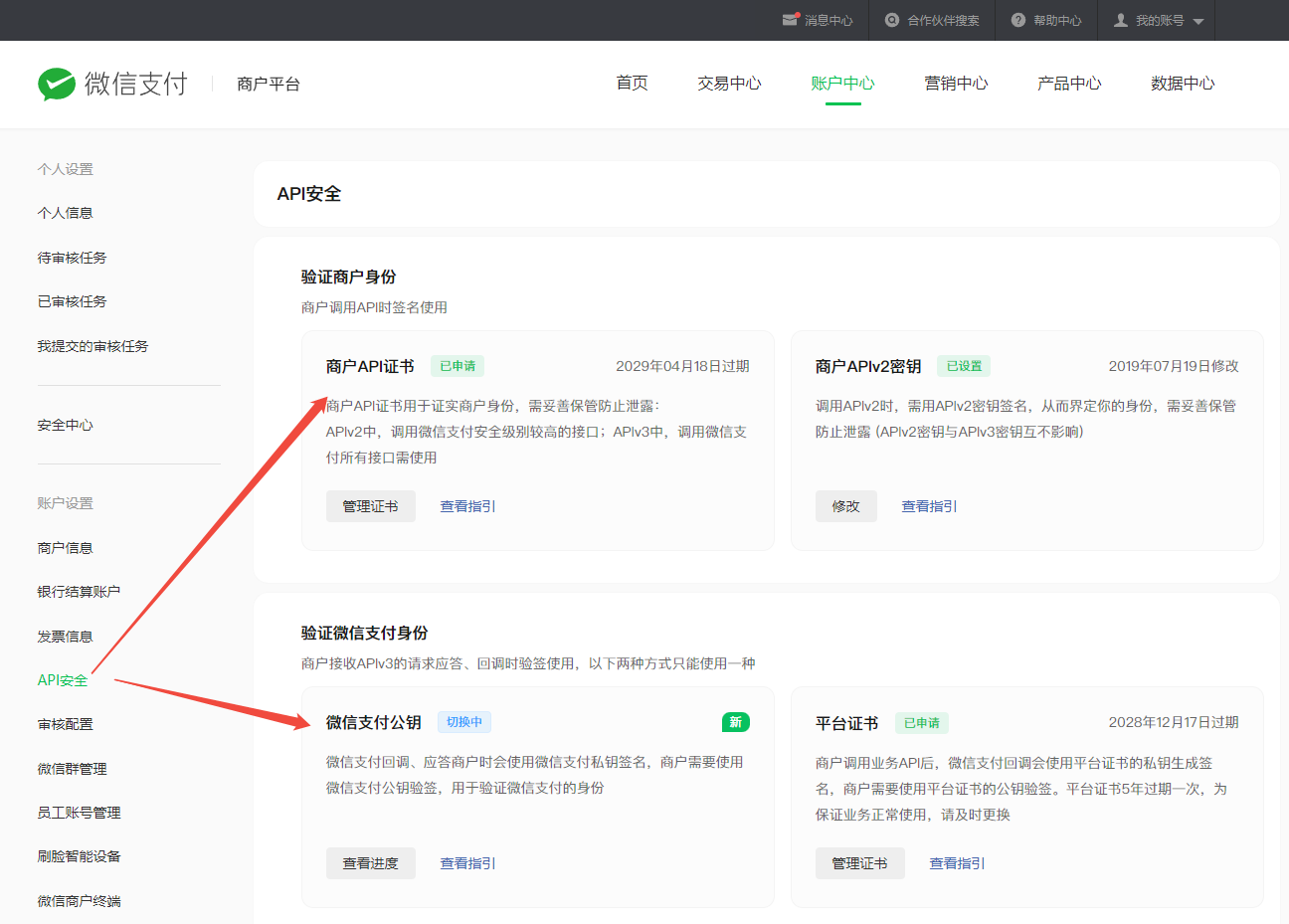Open 帮助中心 in top bar

[1057, 20]
